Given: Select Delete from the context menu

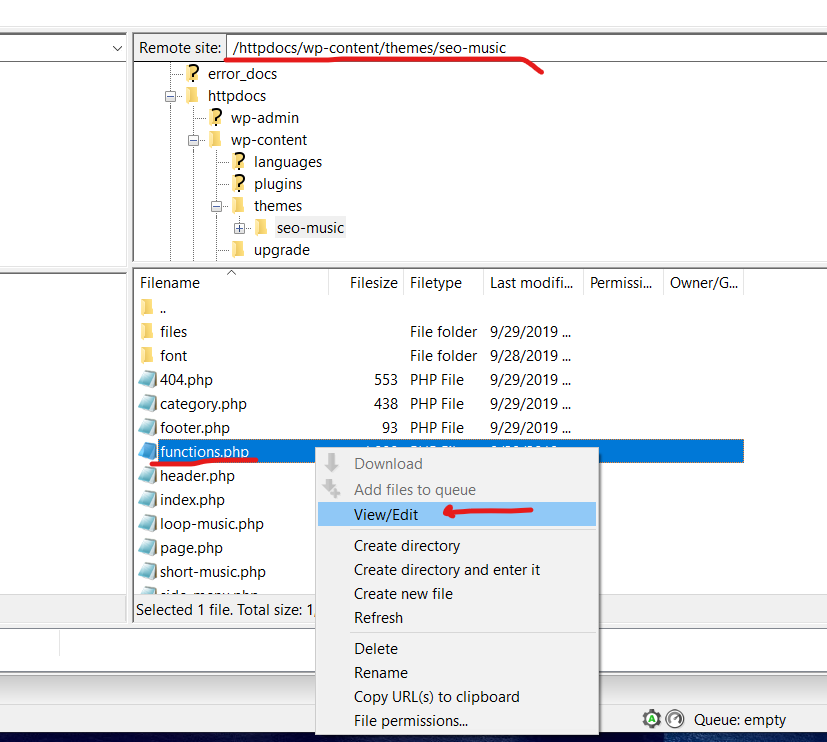Looking at the screenshot, I should (x=376, y=649).
